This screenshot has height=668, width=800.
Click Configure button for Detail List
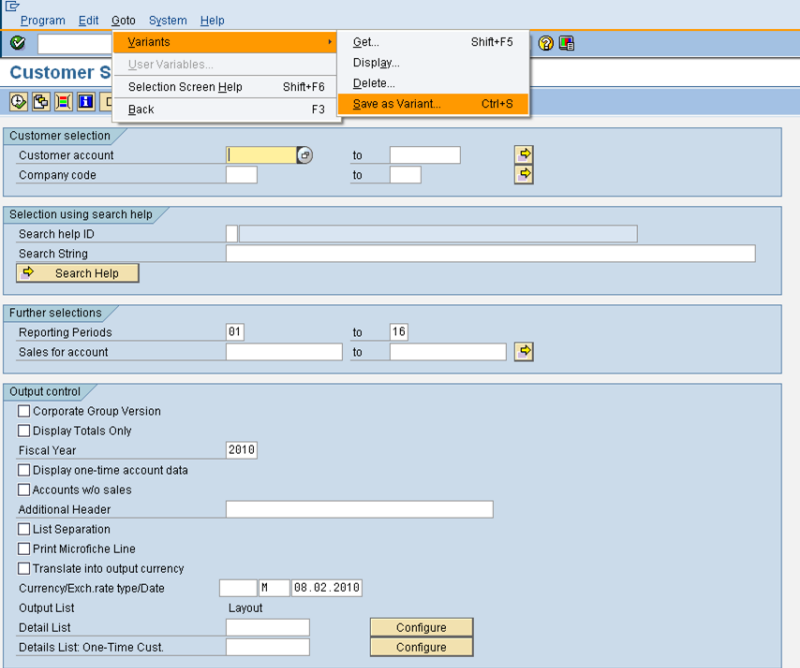[x=421, y=627]
